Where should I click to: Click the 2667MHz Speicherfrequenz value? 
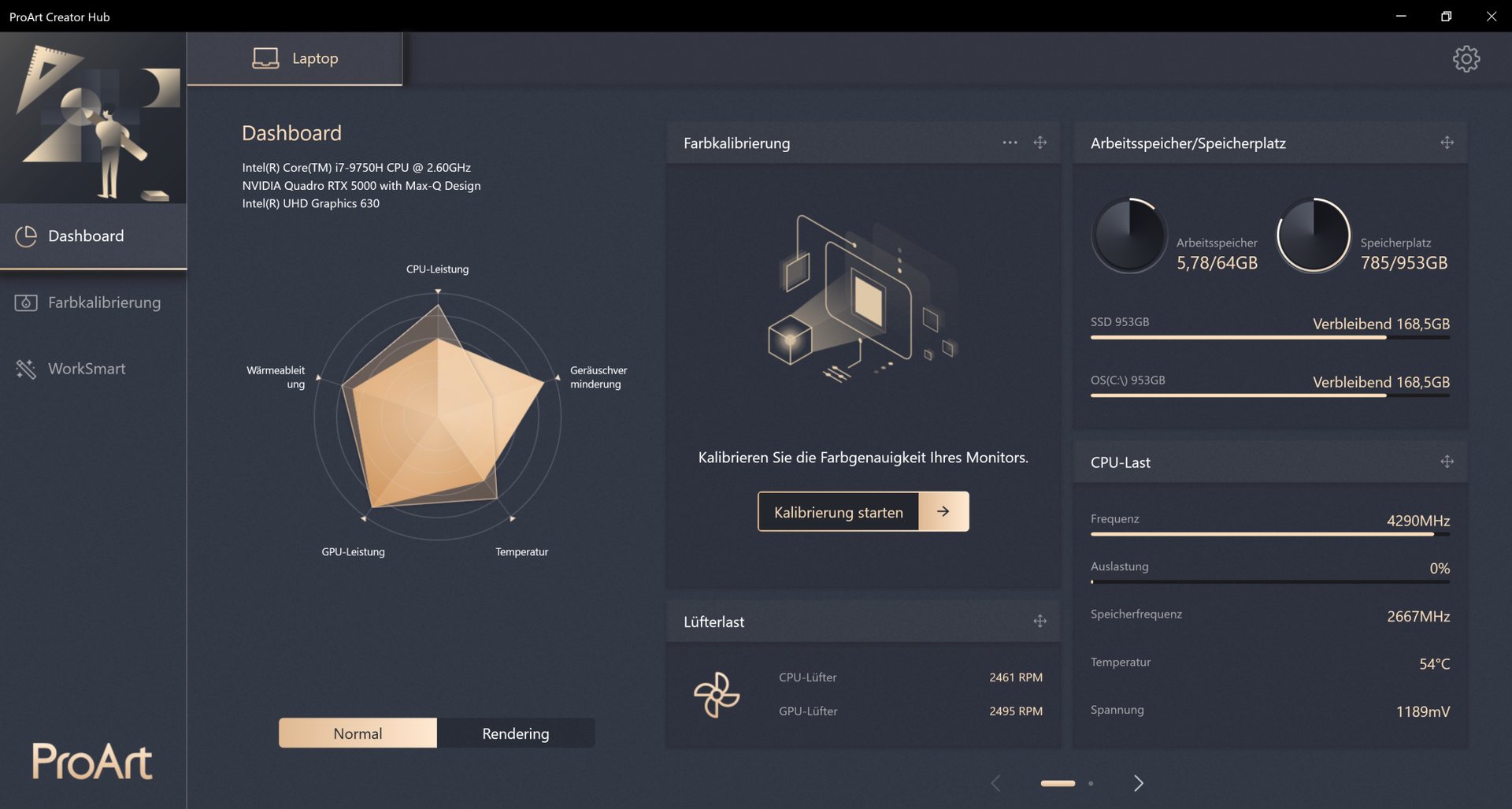[1418, 616]
